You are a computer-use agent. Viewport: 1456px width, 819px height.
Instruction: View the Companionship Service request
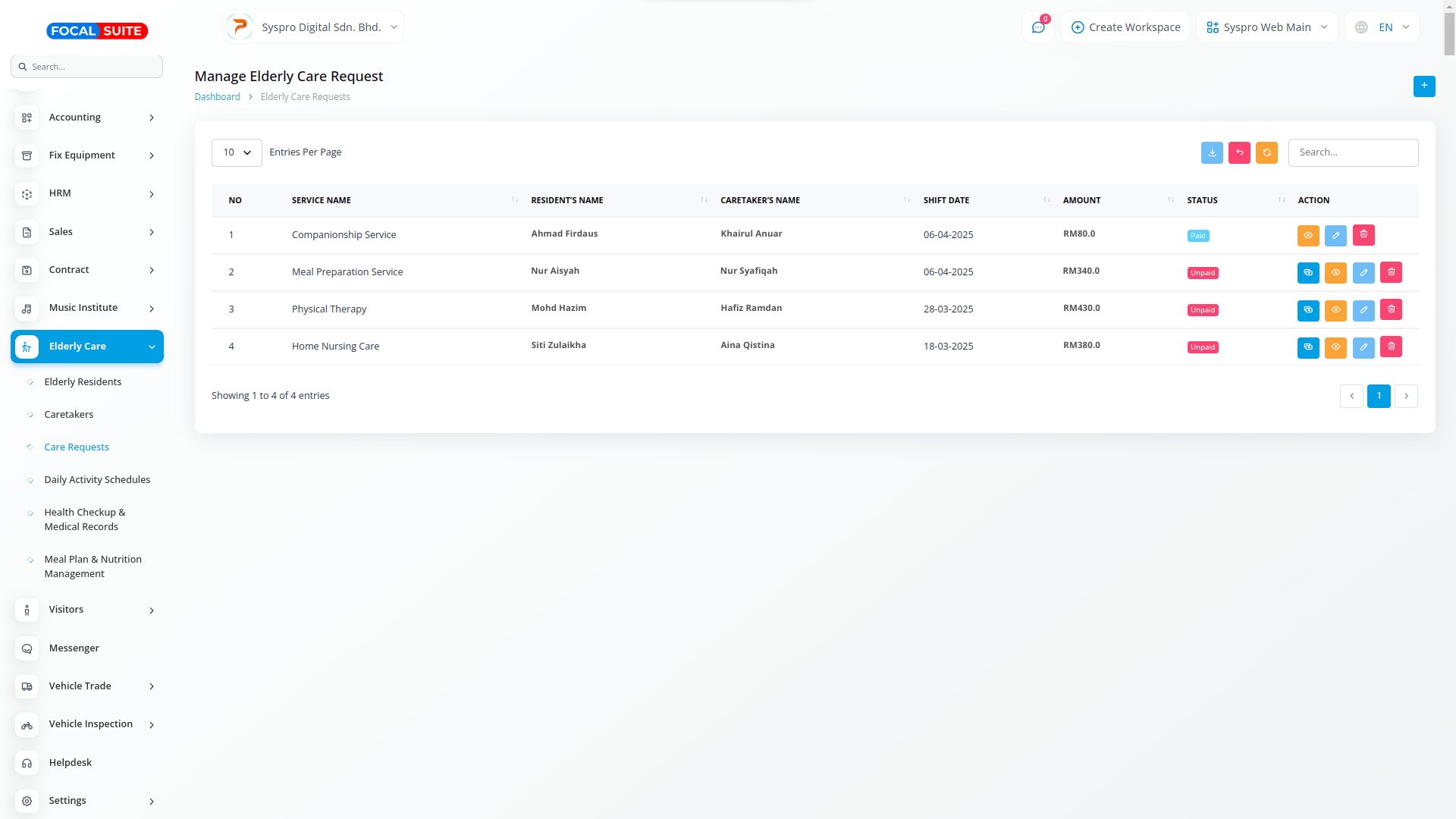[x=1307, y=235]
